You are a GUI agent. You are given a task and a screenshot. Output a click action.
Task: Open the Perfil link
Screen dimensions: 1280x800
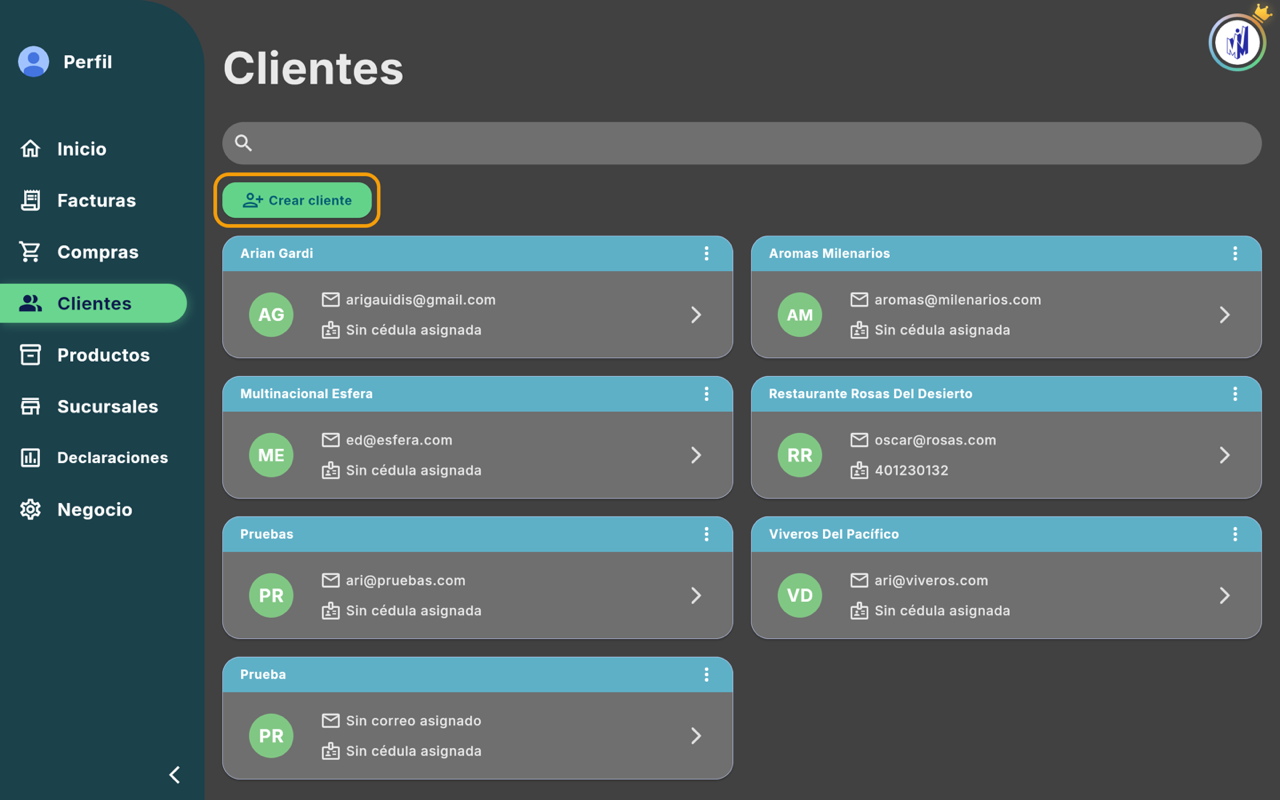(x=87, y=62)
